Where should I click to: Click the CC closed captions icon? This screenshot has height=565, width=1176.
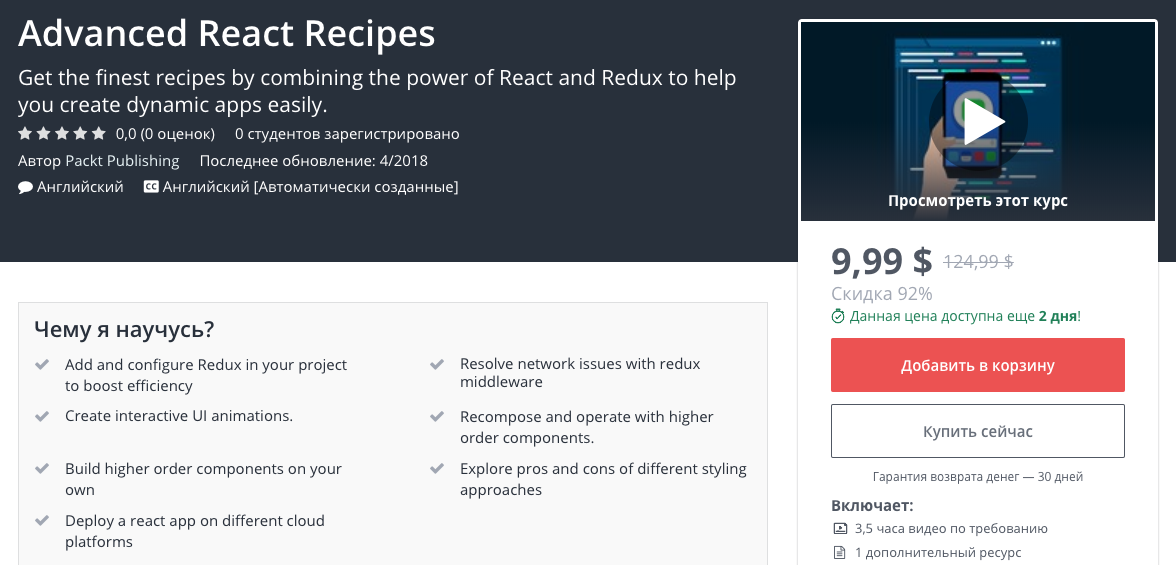pyautogui.click(x=151, y=187)
